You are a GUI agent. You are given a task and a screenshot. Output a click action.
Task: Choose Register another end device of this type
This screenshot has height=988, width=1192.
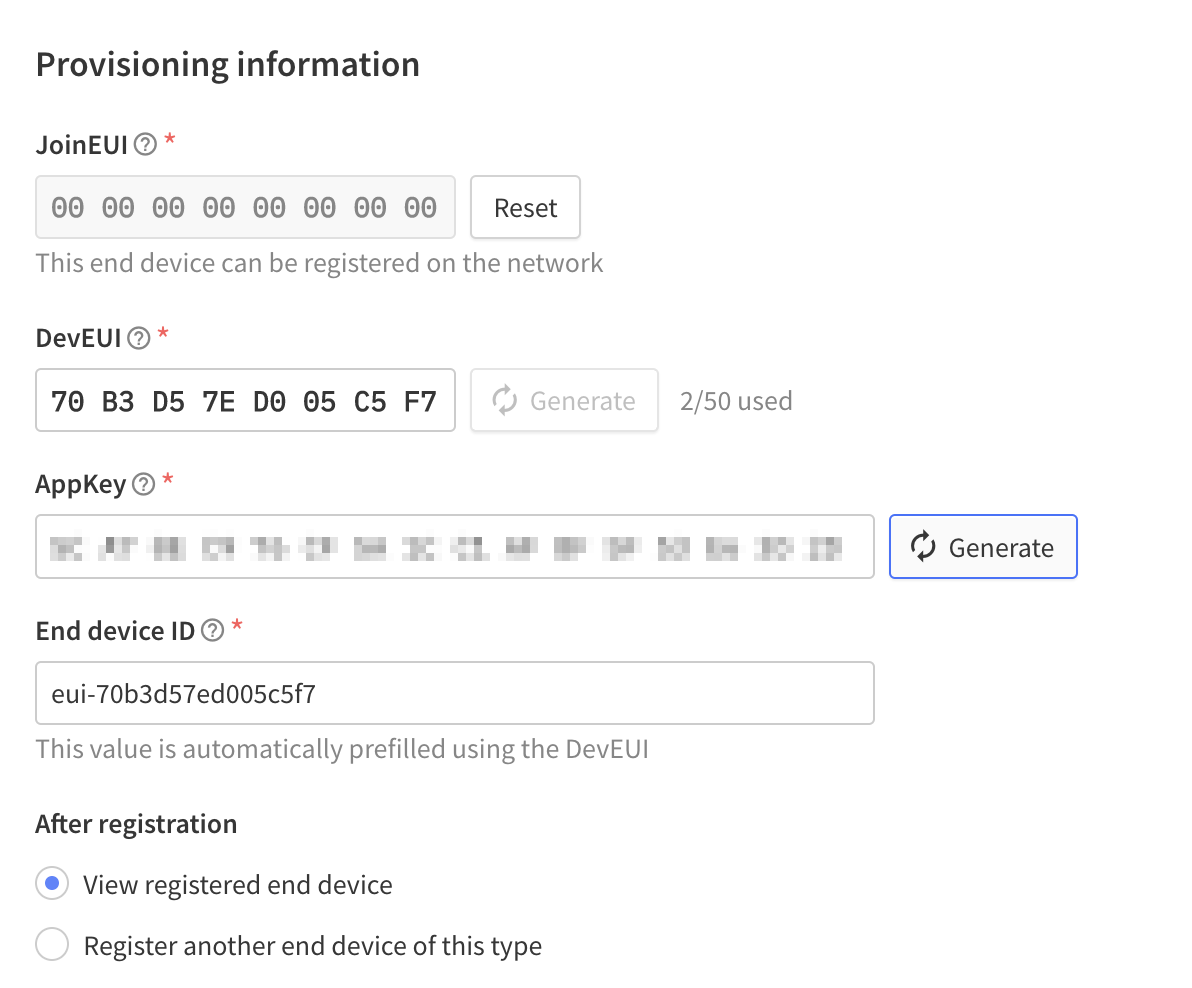52,945
